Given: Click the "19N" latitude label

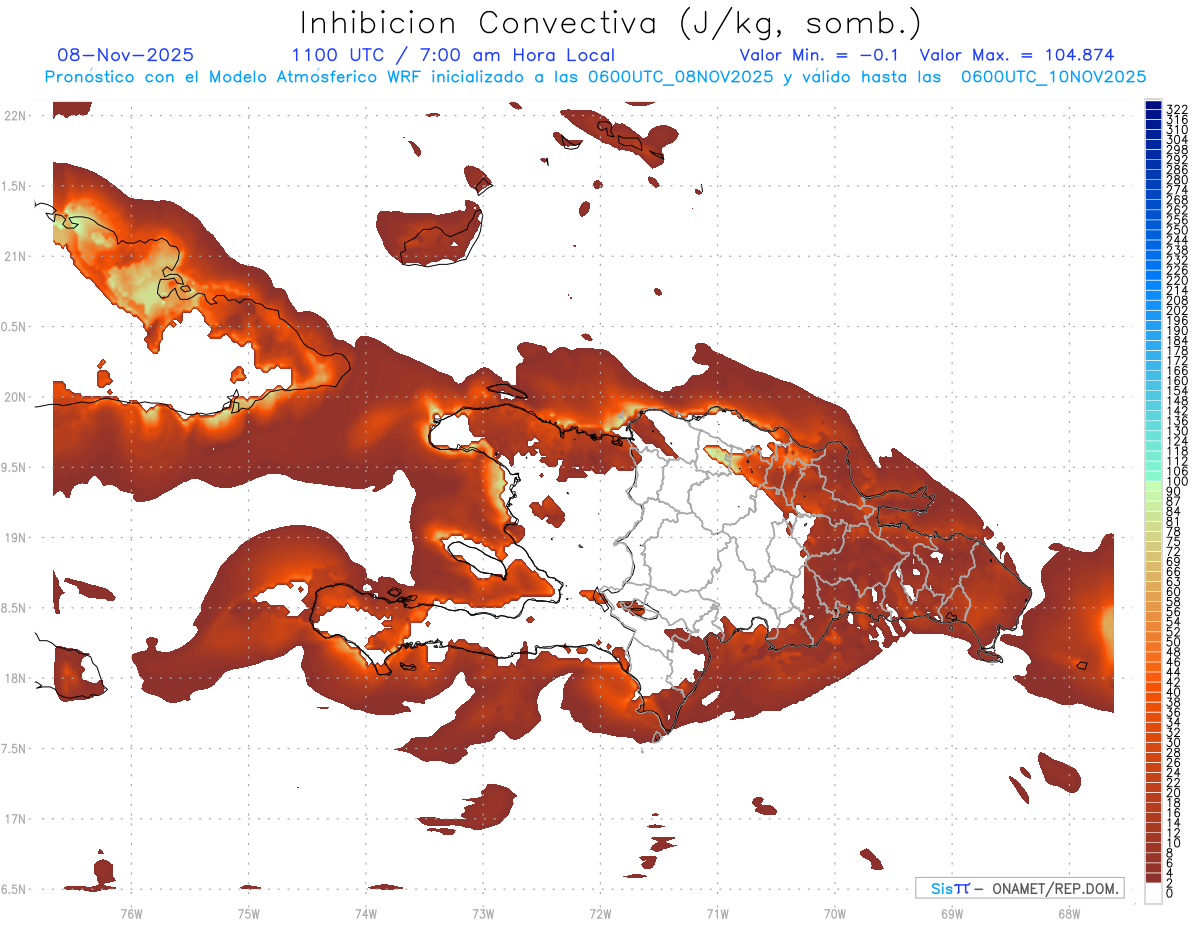Looking at the screenshot, I should (15, 537).
